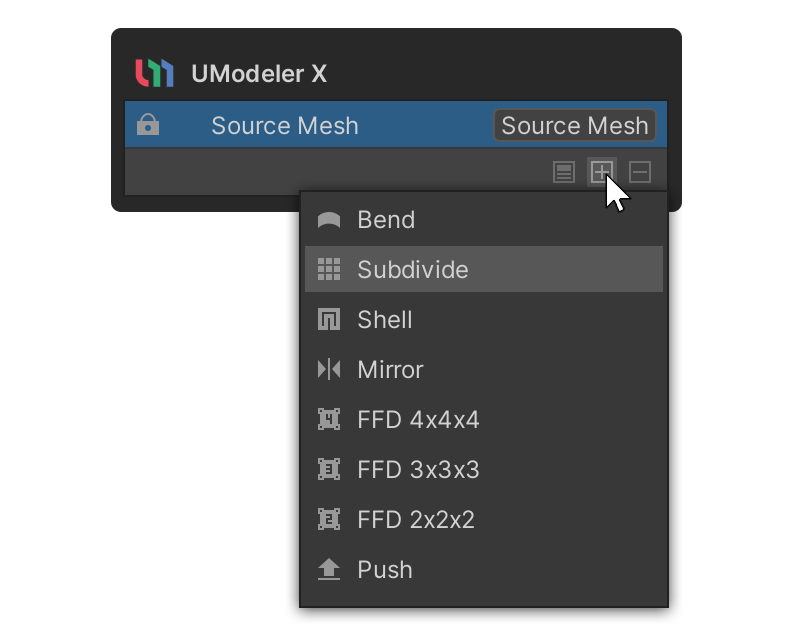
Task: Click the UModeler X panel title
Action: click(259, 74)
